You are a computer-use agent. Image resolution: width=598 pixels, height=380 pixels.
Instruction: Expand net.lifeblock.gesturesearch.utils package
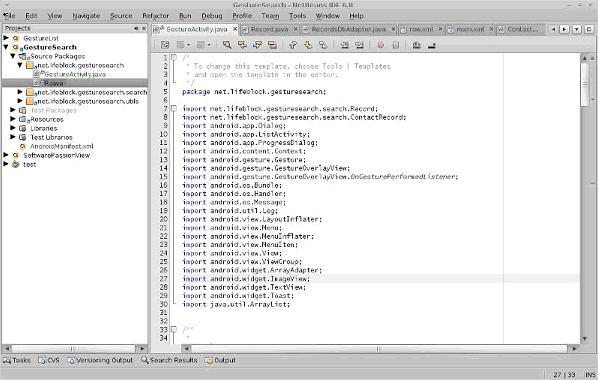click(x=20, y=101)
